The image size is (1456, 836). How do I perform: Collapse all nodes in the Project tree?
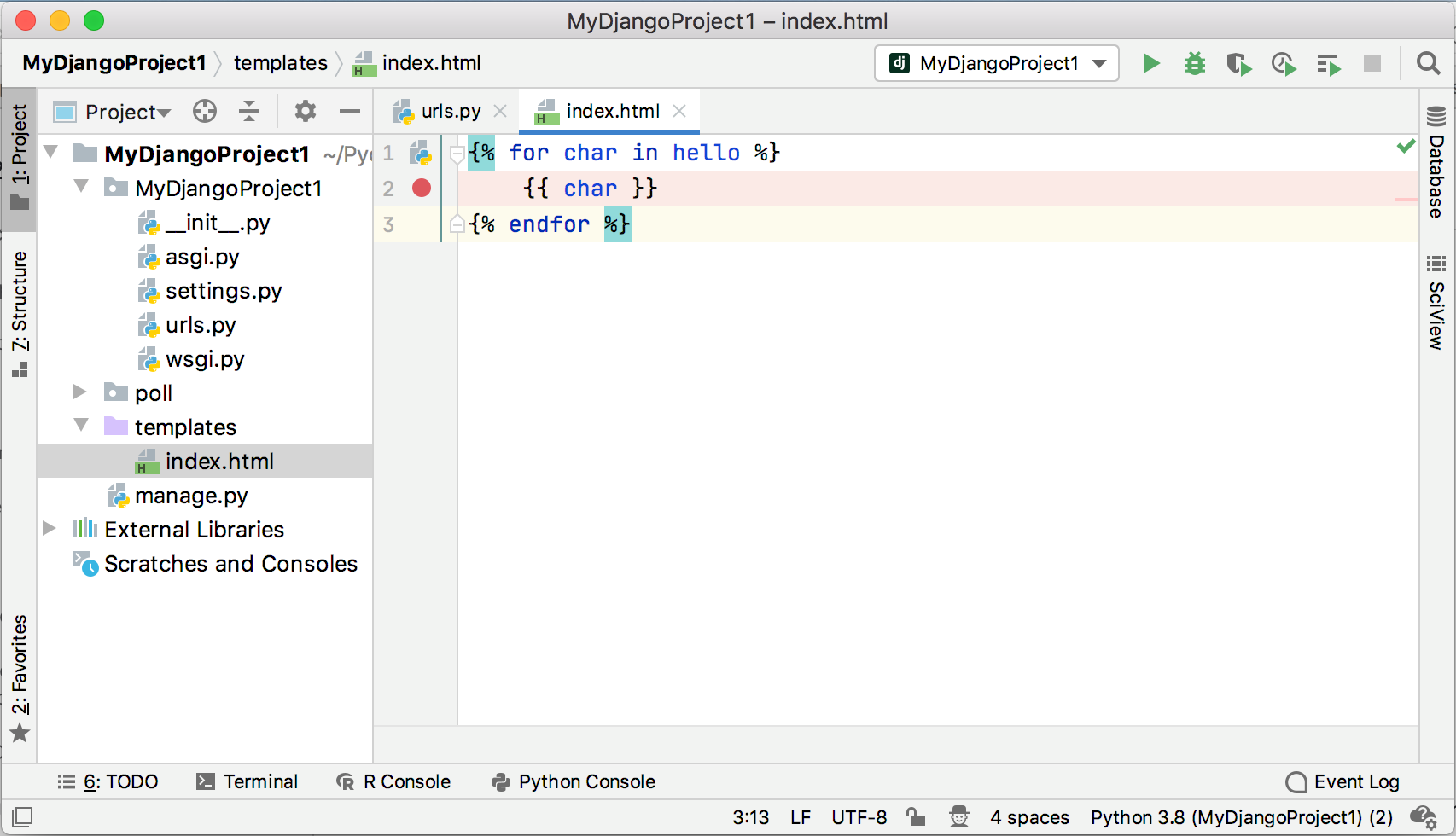tap(248, 111)
